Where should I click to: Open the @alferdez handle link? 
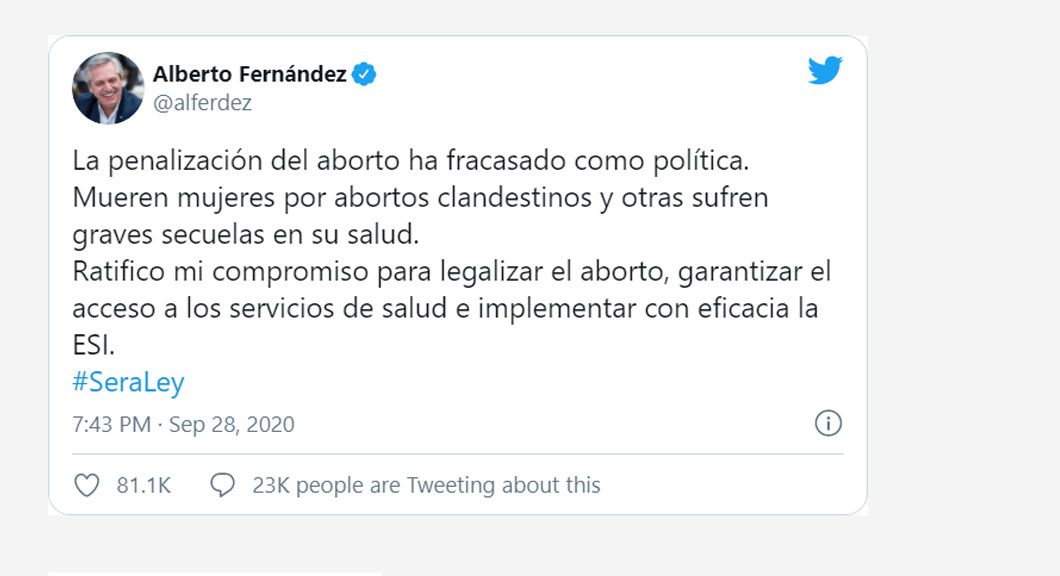(202, 103)
